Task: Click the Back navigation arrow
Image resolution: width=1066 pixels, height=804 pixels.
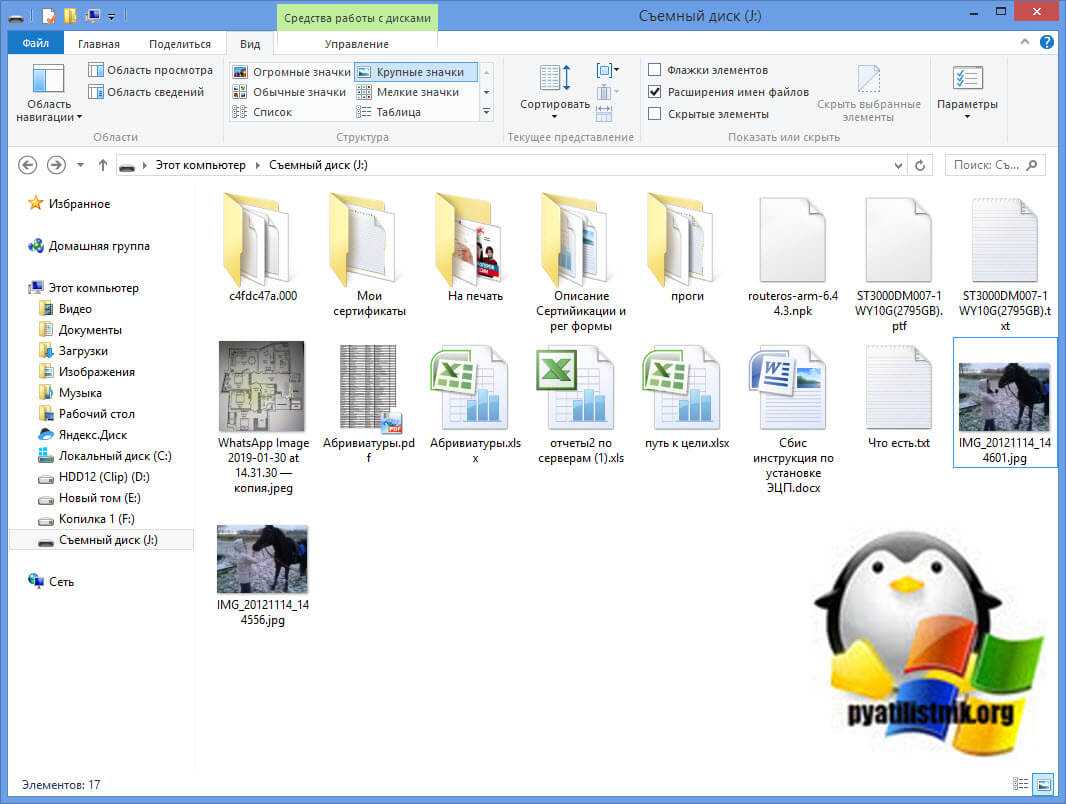Action: [28, 165]
